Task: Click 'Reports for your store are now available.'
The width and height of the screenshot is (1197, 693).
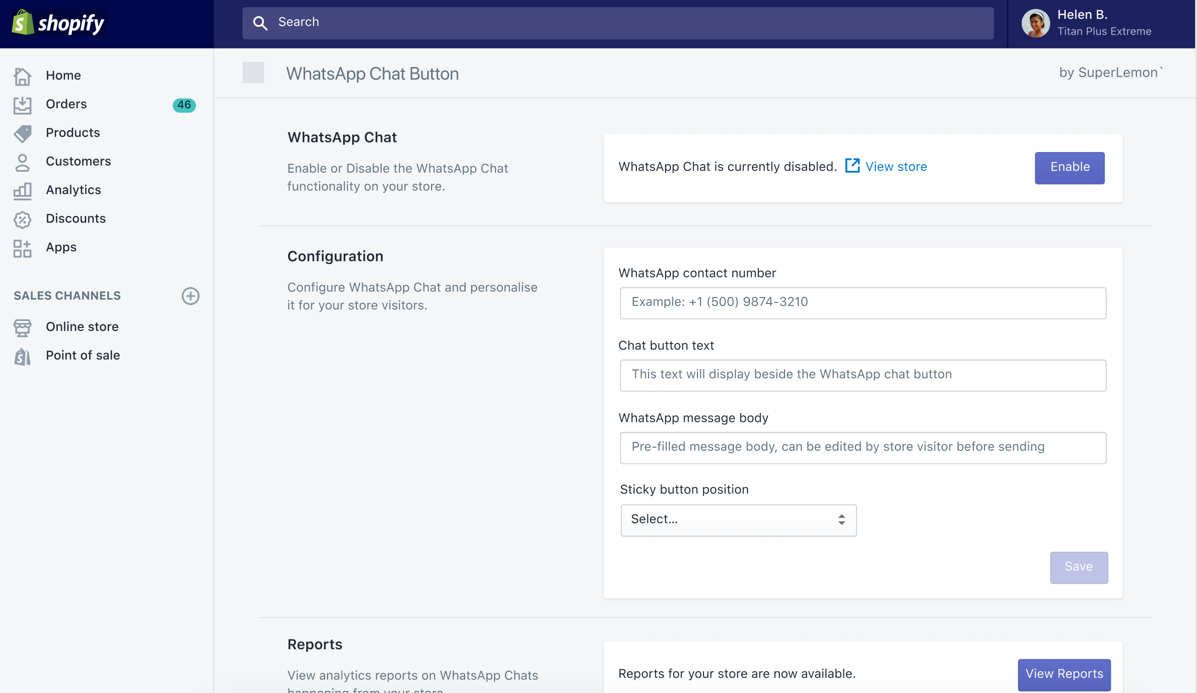Action: 737,674
